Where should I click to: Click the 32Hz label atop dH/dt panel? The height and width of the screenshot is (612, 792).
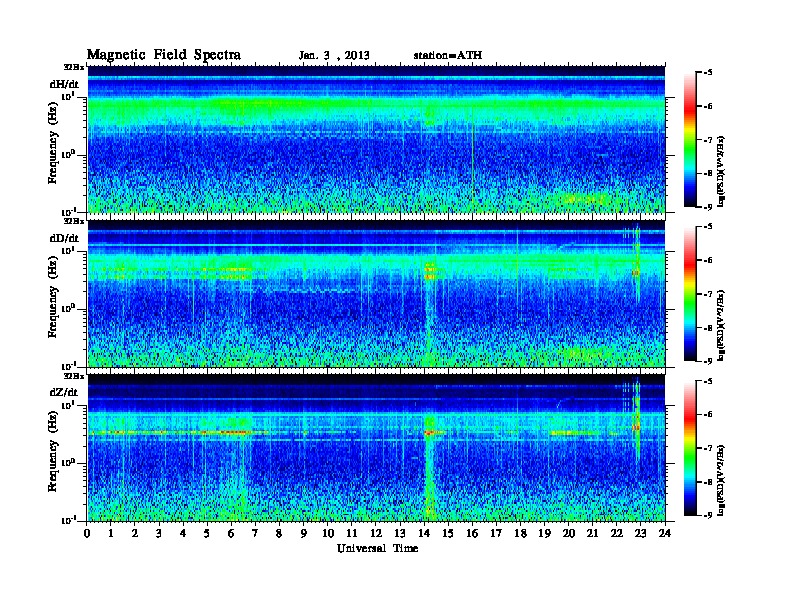click(74, 67)
